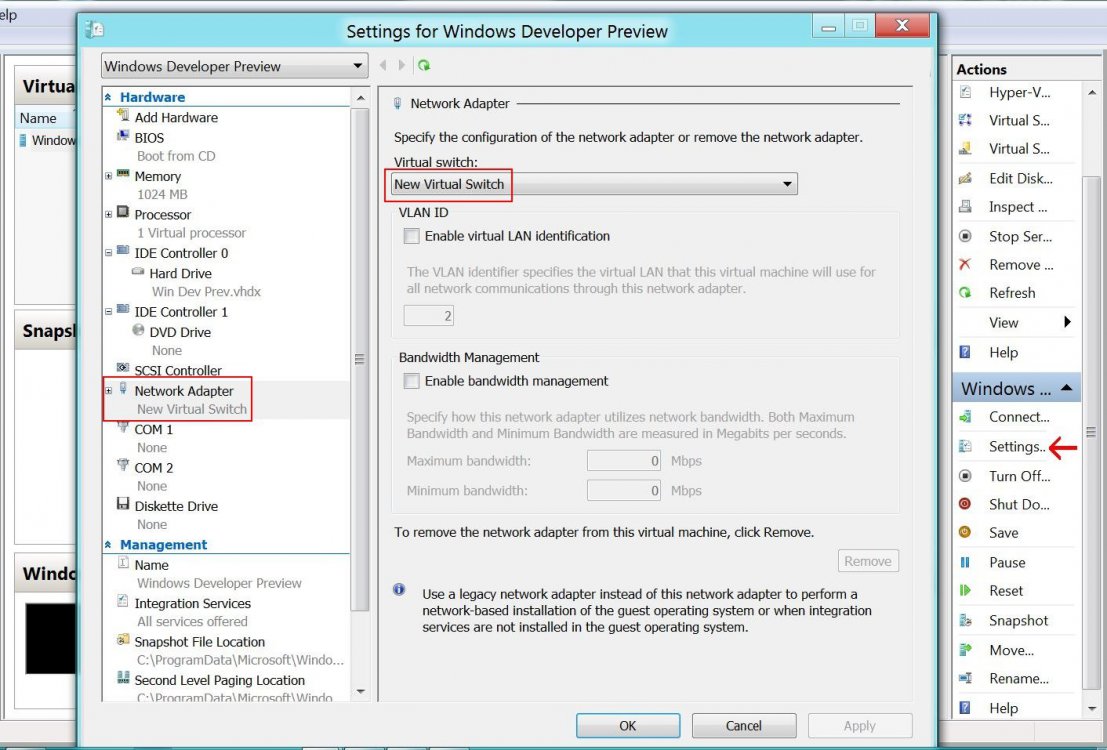
Task: Click the Apply button
Action: 859,725
